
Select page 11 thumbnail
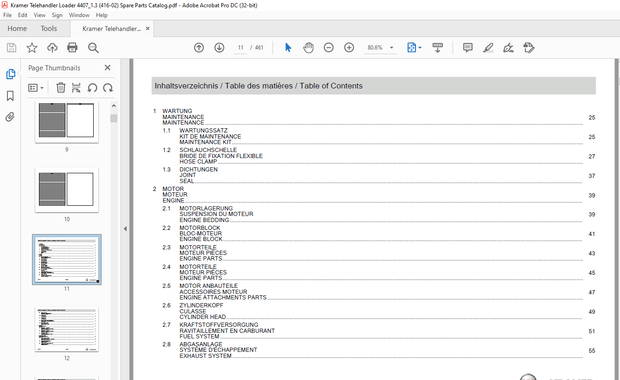pos(66,259)
